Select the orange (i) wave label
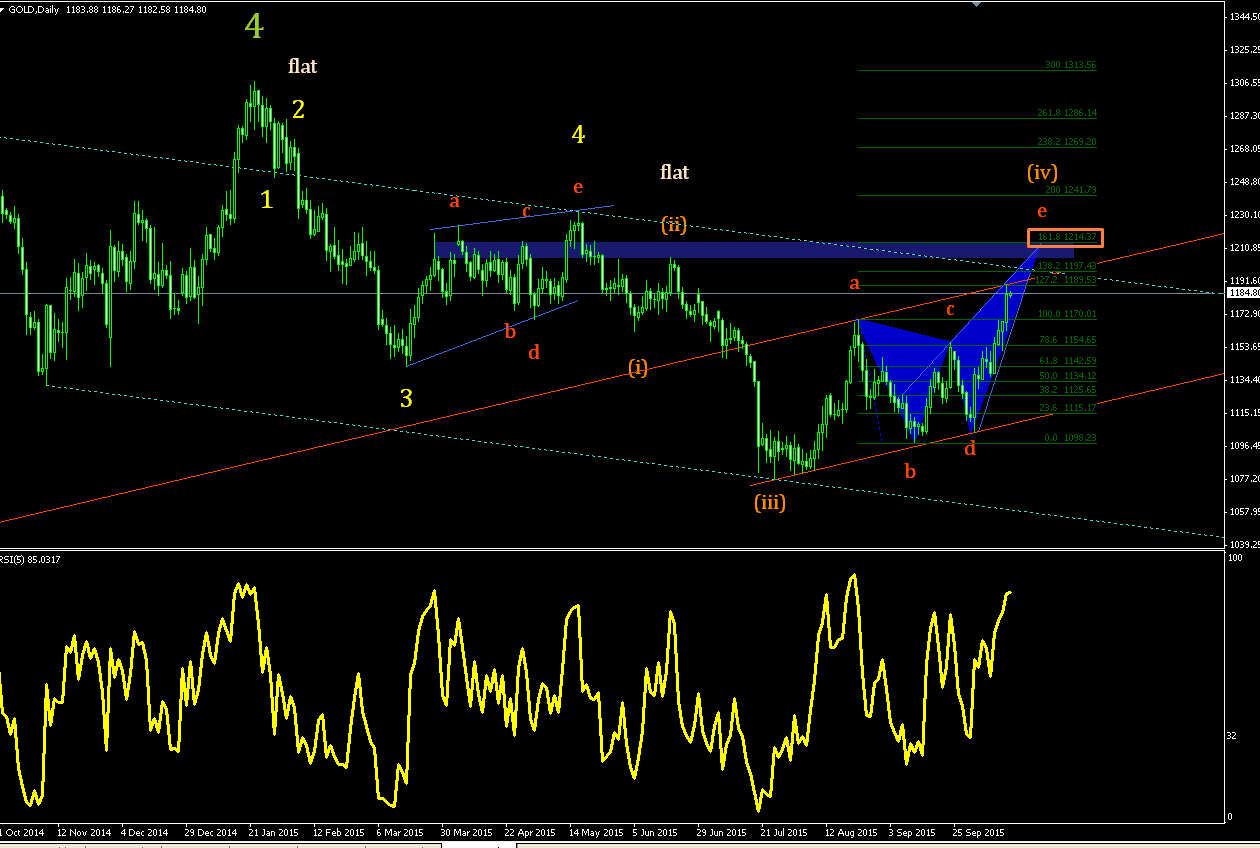The image size is (1260, 848). (x=638, y=367)
